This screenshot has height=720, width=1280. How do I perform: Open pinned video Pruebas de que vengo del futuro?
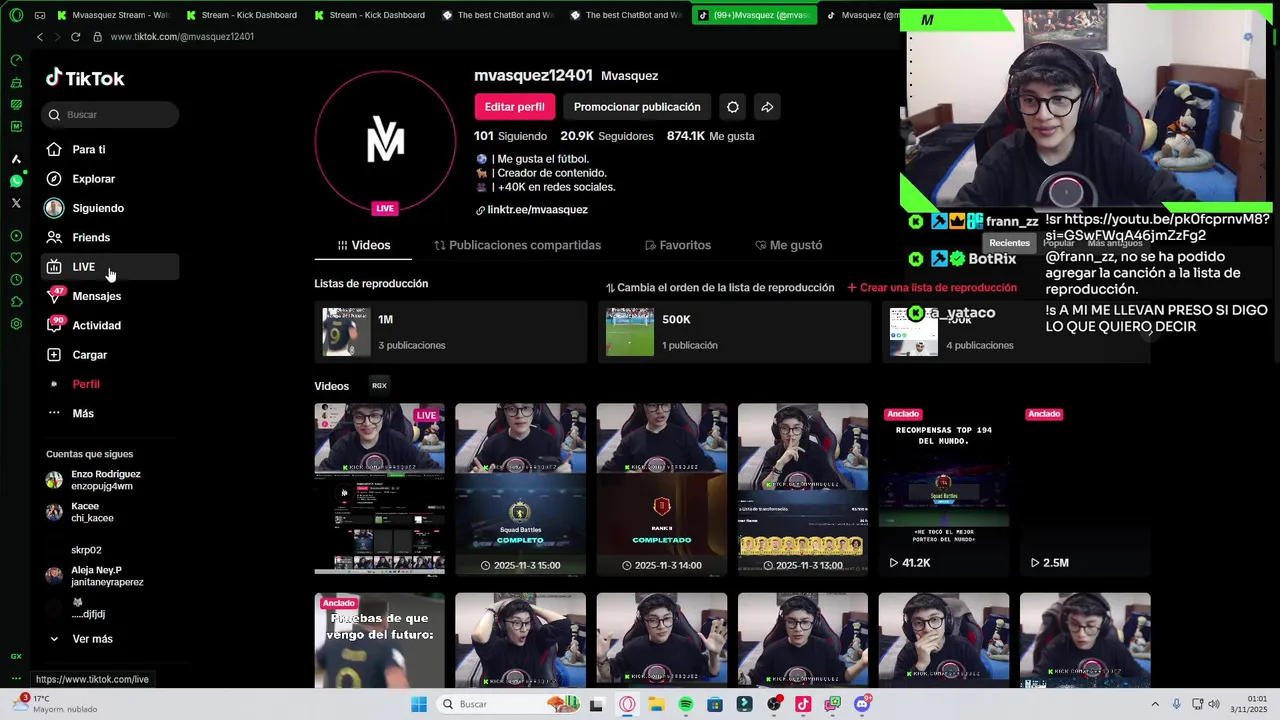(380, 640)
